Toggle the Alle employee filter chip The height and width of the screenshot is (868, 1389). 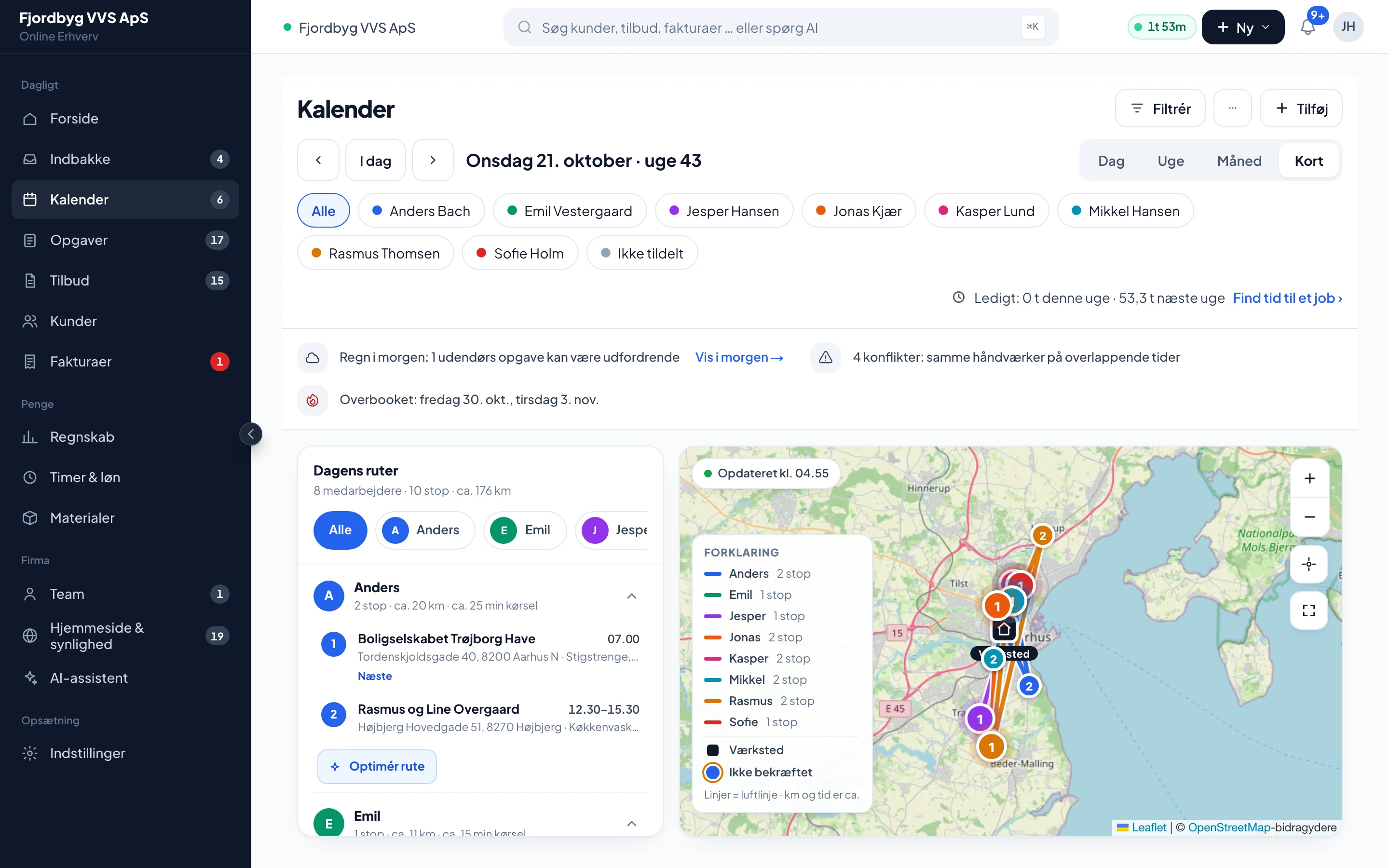coord(323,211)
